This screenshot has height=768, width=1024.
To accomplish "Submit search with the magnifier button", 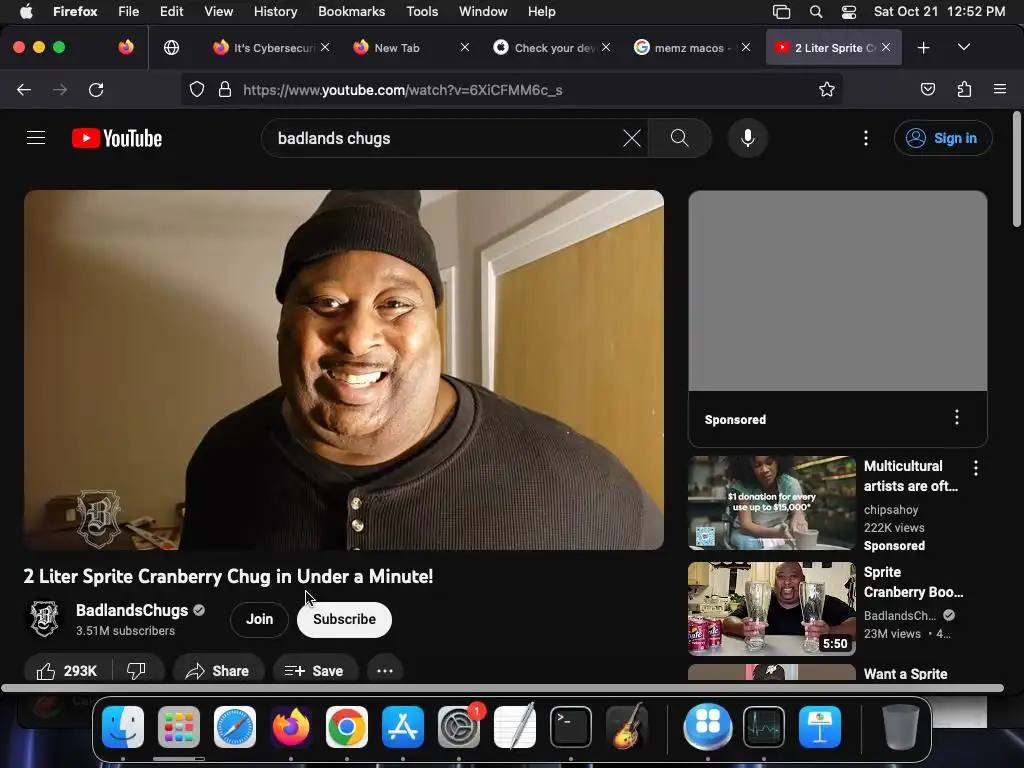I will tap(679, 138).
